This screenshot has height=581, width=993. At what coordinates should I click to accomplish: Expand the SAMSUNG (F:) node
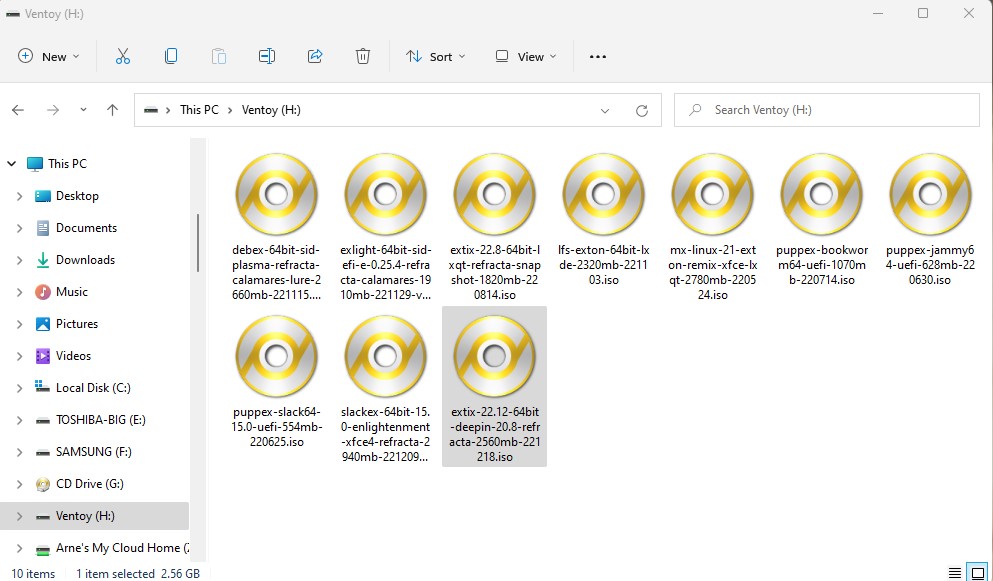click(20, 452)
